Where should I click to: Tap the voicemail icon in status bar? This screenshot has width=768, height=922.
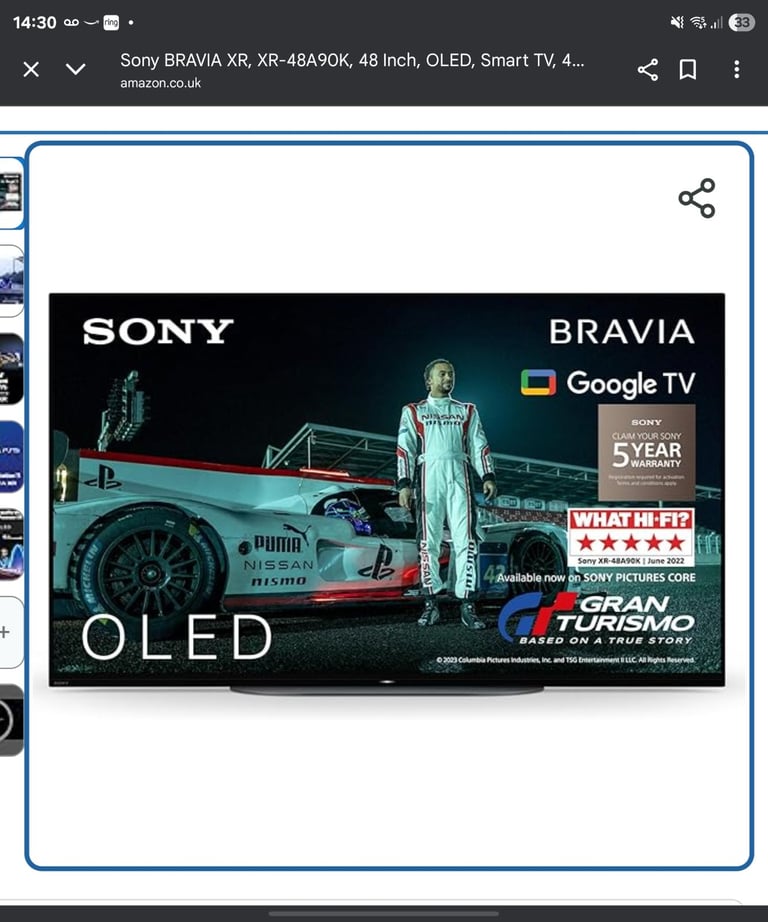(71, 22)
